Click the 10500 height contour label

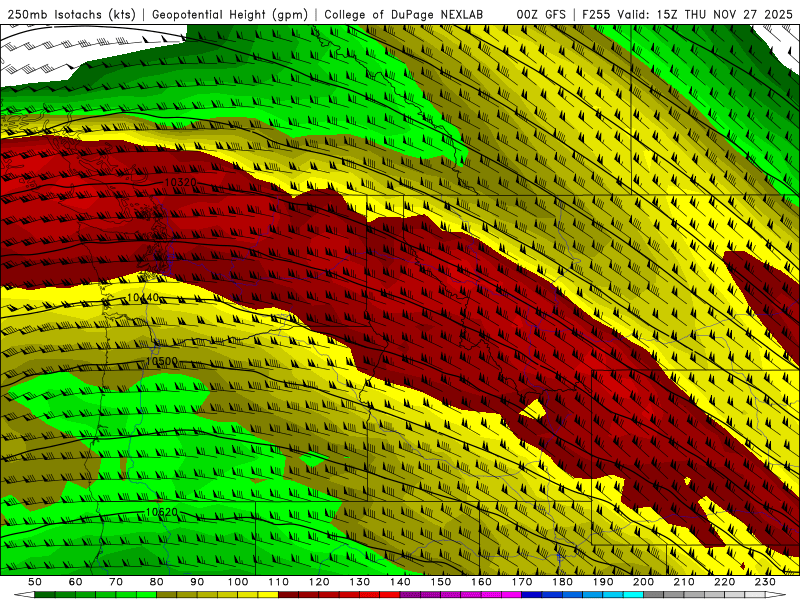(x=161, y=361)
